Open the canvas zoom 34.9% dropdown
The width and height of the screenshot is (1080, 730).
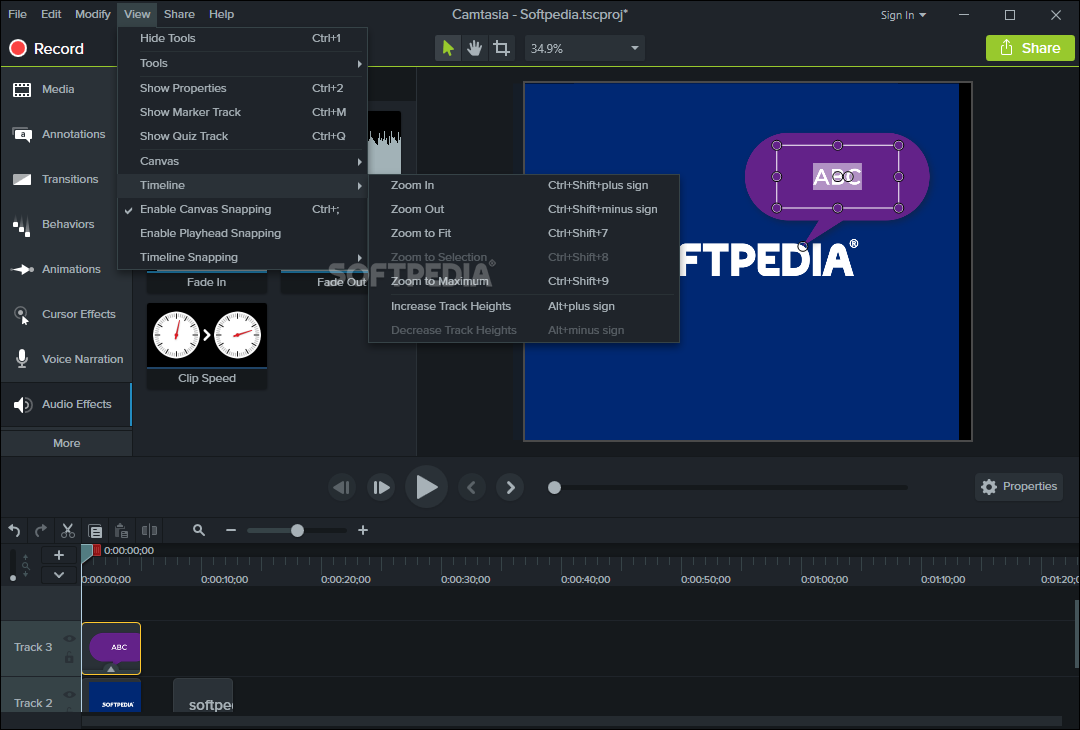click(x=585, y=48)
